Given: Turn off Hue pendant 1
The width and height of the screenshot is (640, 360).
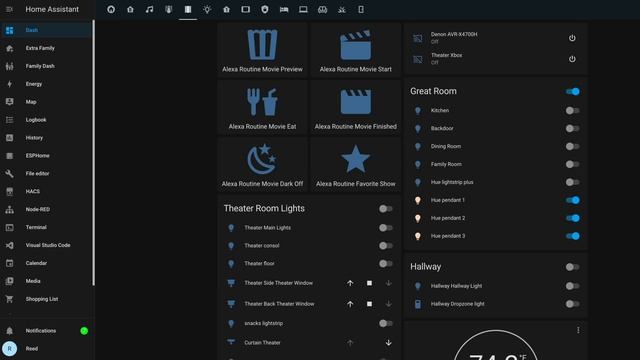Looking at the screenshot, I should point(573,200).
